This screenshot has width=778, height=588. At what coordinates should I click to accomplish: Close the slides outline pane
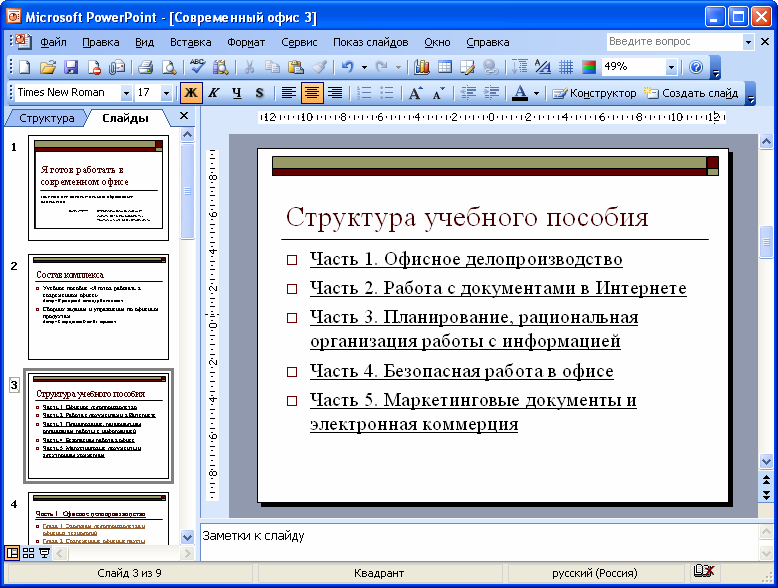click(x=184, y=116)
